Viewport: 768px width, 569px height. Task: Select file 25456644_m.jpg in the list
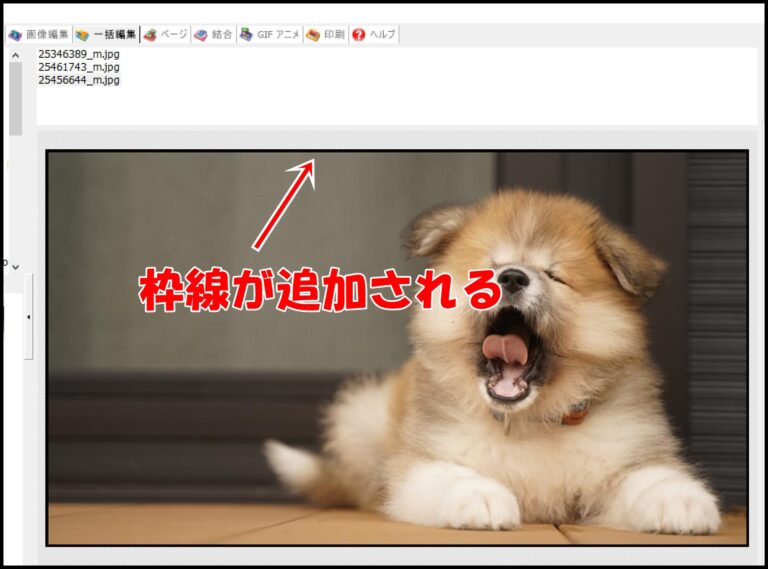pyautogui.click(x=79, y=80)
